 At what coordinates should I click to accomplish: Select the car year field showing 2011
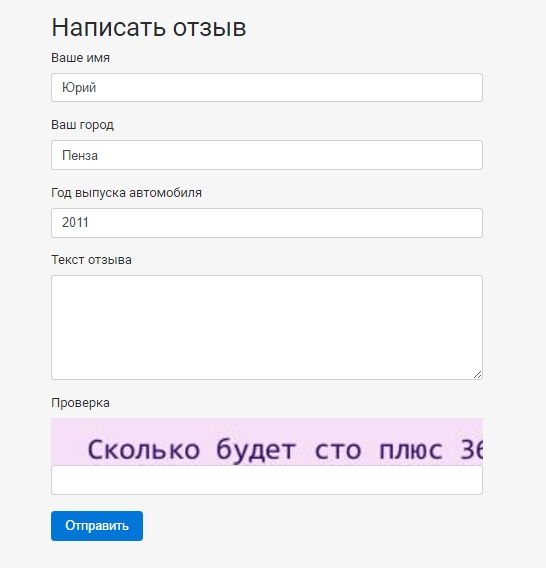(267, 223)
